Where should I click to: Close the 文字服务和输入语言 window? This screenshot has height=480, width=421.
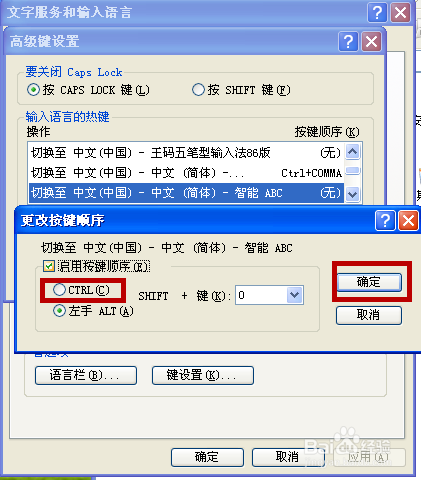pyautogui.click(x=400, y=13)
